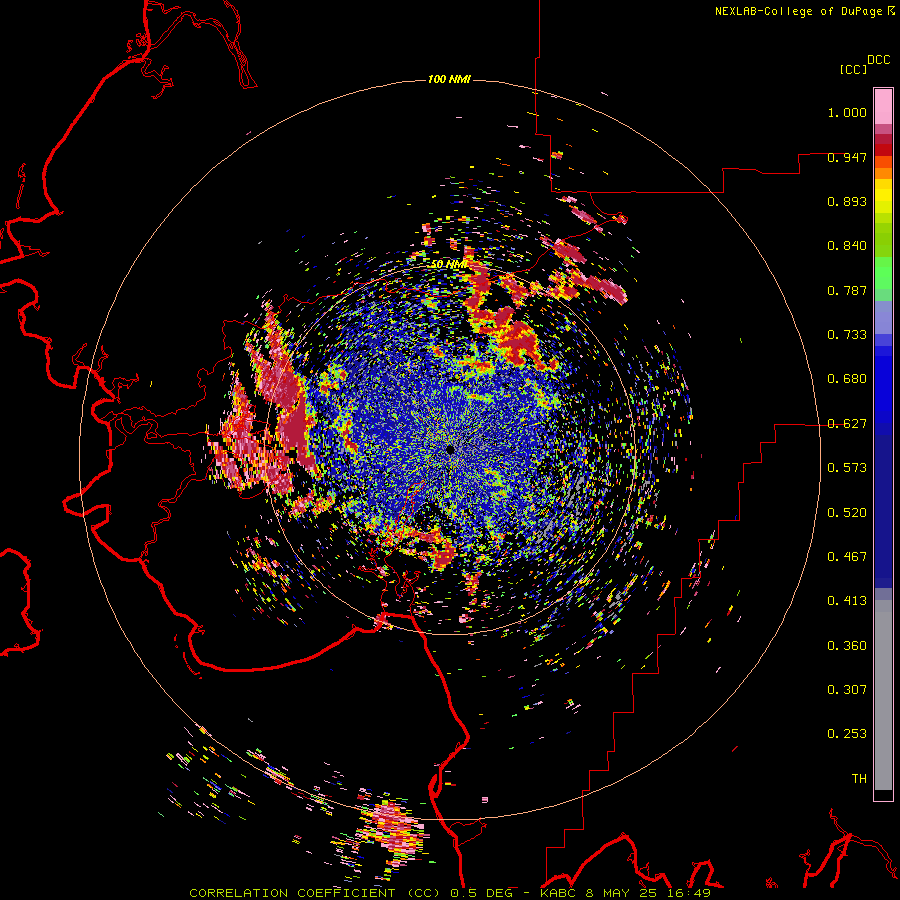Select the 0.520 legend value
900x900 pixels.
[847, 513]
